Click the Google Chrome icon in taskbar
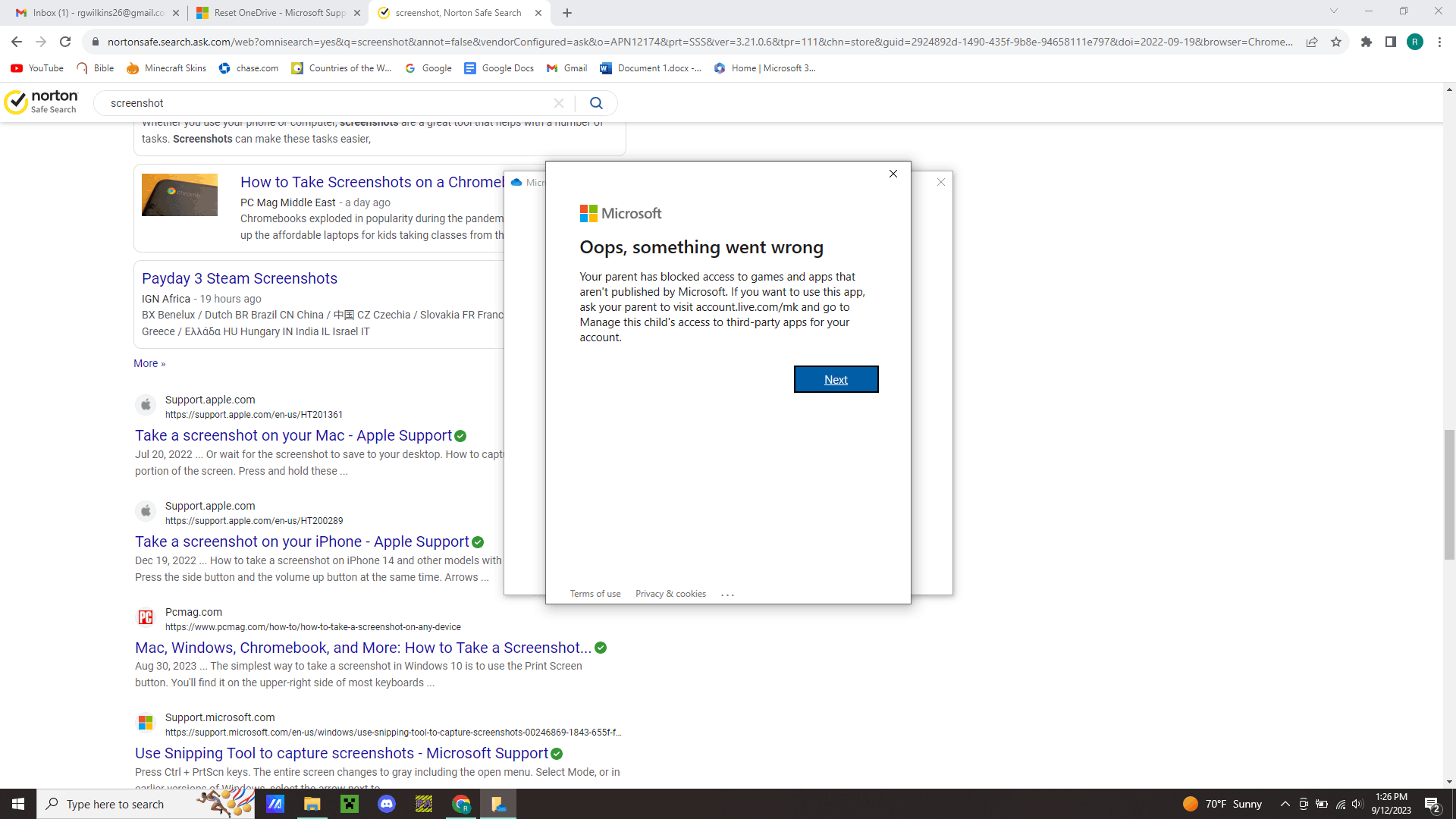Viewport: 1456px width, 819px height. click(x=460, y=804)
